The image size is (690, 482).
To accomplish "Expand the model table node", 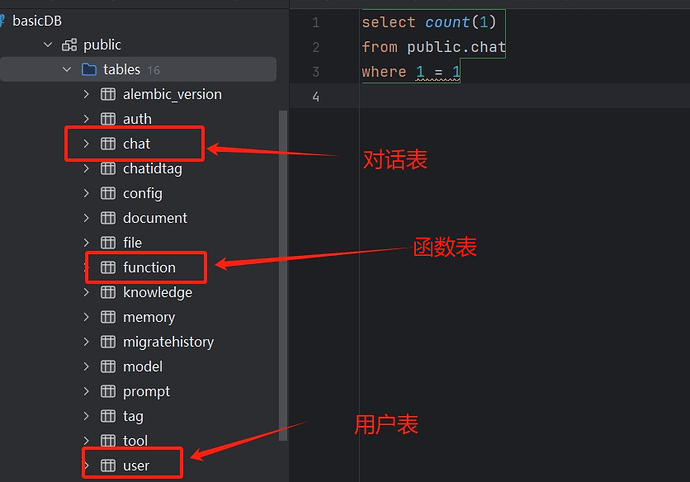I will (86, 366).
